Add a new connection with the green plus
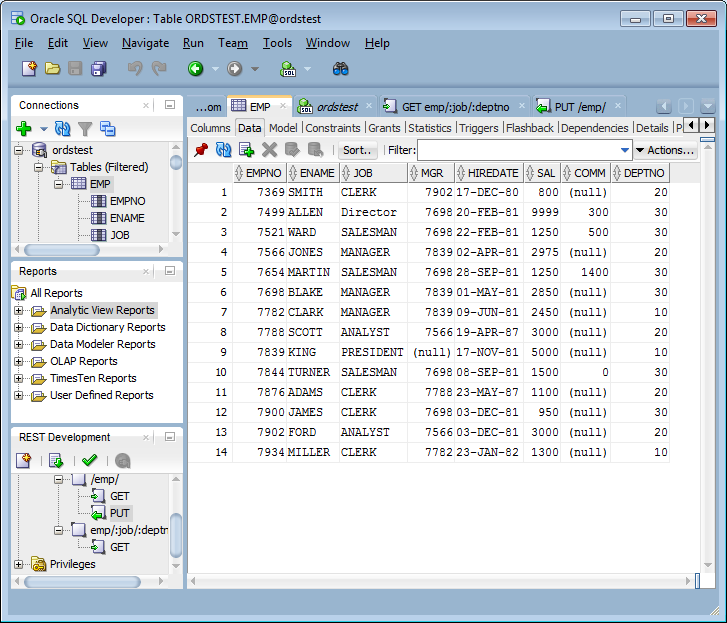The image size is (727, 623). 24,129
